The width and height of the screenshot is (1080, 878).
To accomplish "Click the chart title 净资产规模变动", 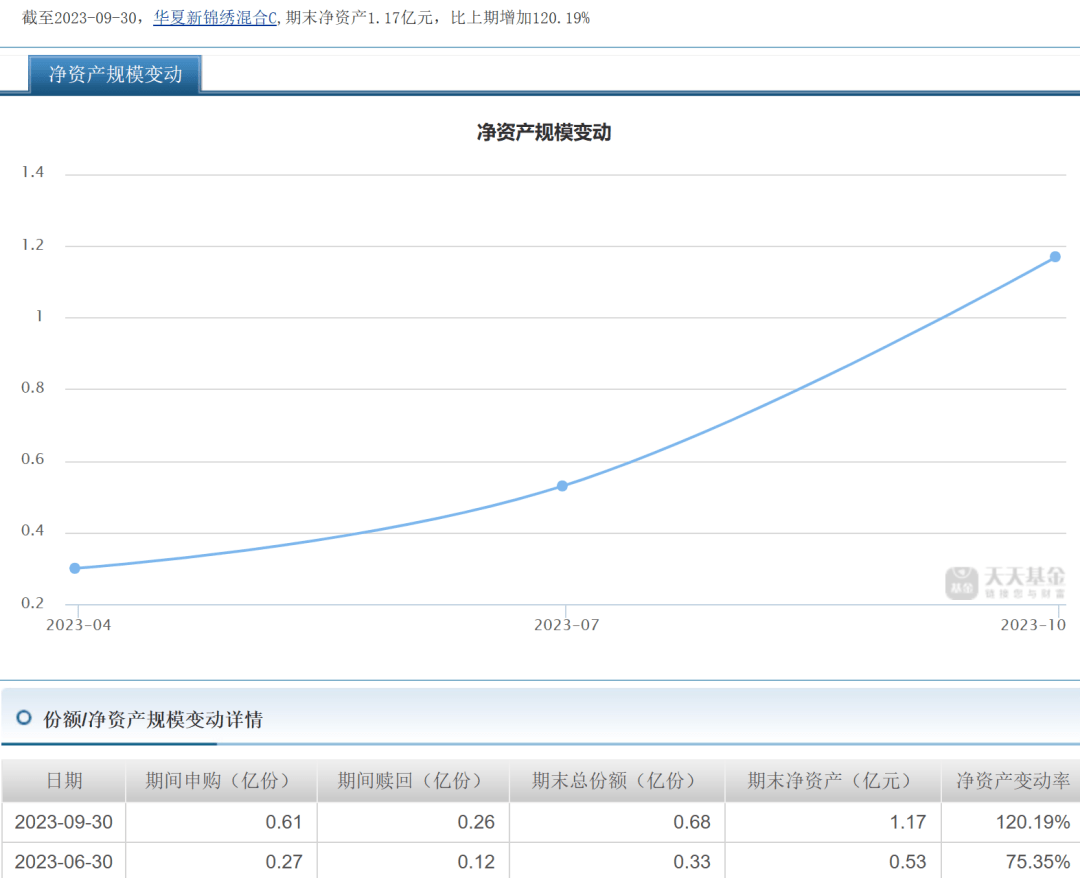I will point(543,132).
